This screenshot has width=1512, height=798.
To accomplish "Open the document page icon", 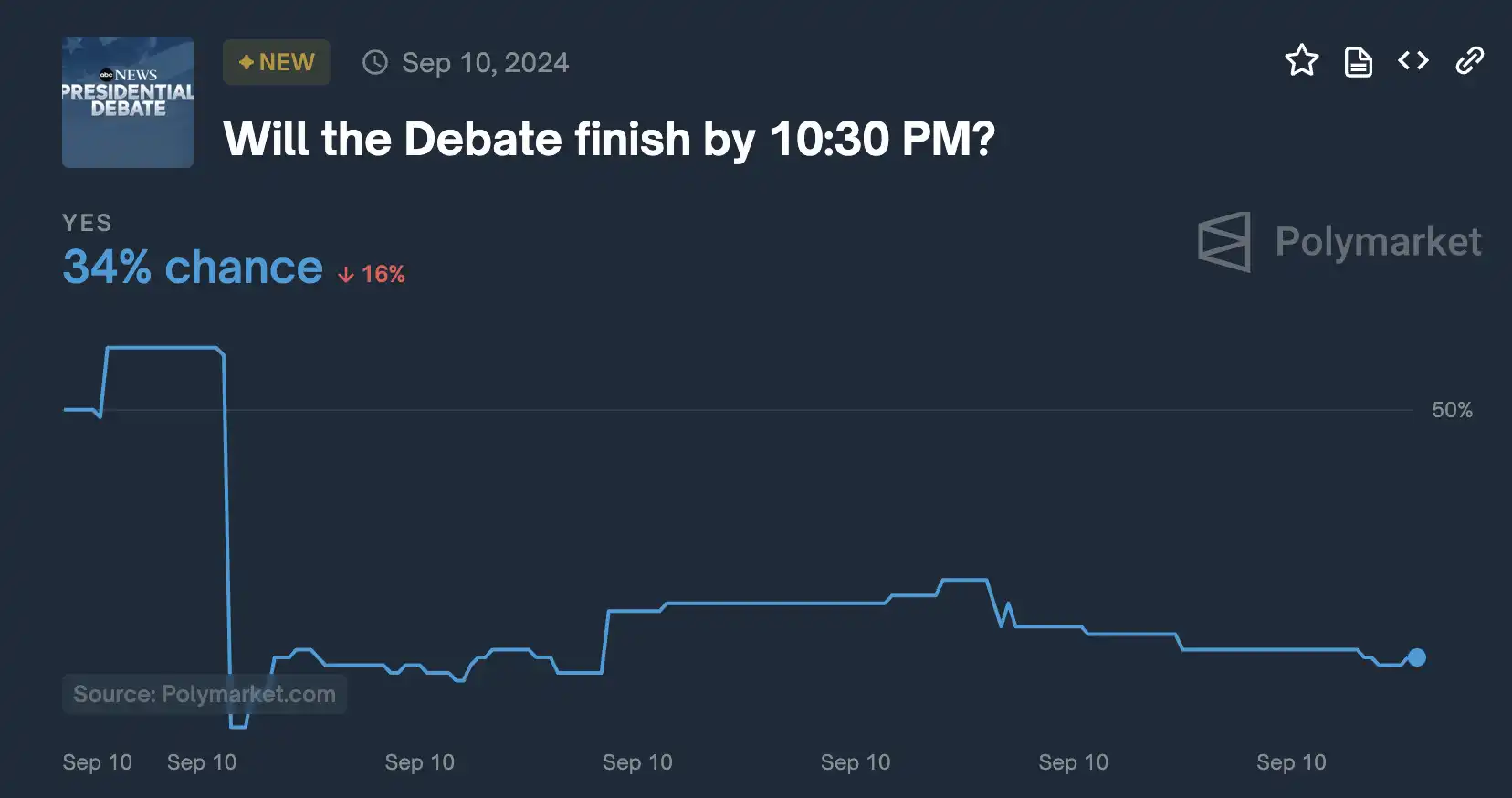I will click(1358, 62).
